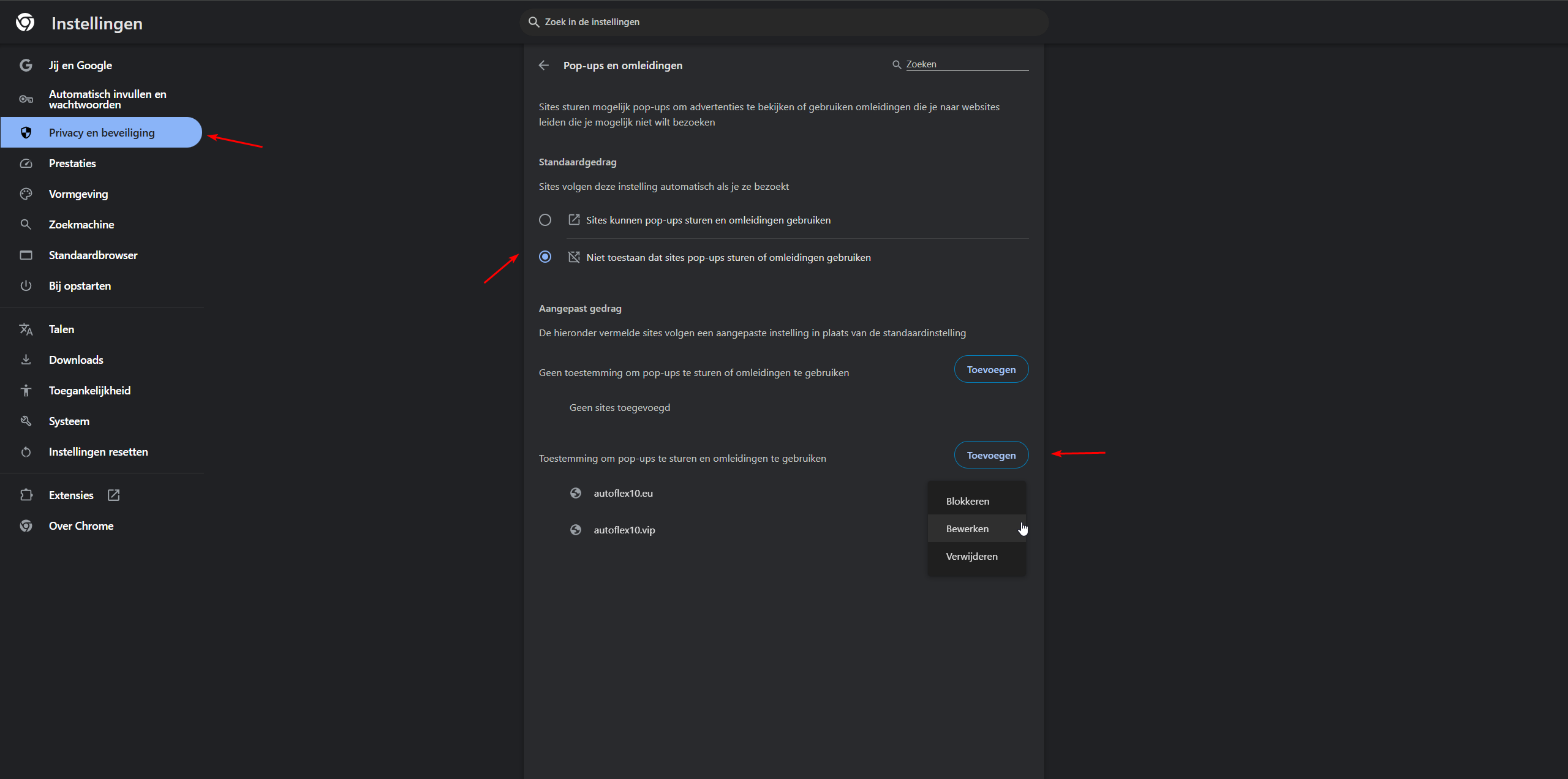1568x779 pixels.
Task: Choose Bewerken from the context menu
Action: (x=967, y=529)
